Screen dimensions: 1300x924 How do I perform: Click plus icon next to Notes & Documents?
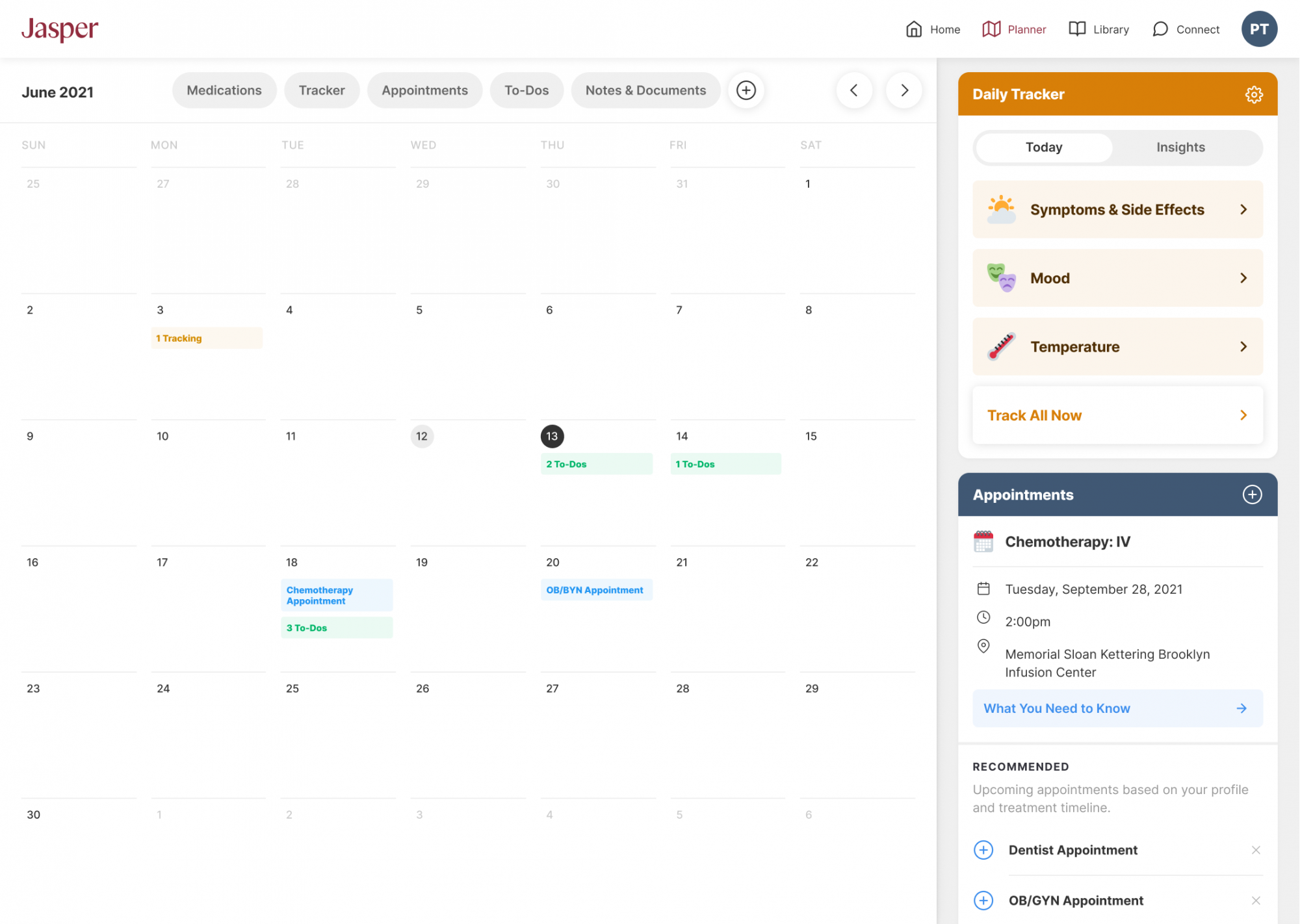746,90
